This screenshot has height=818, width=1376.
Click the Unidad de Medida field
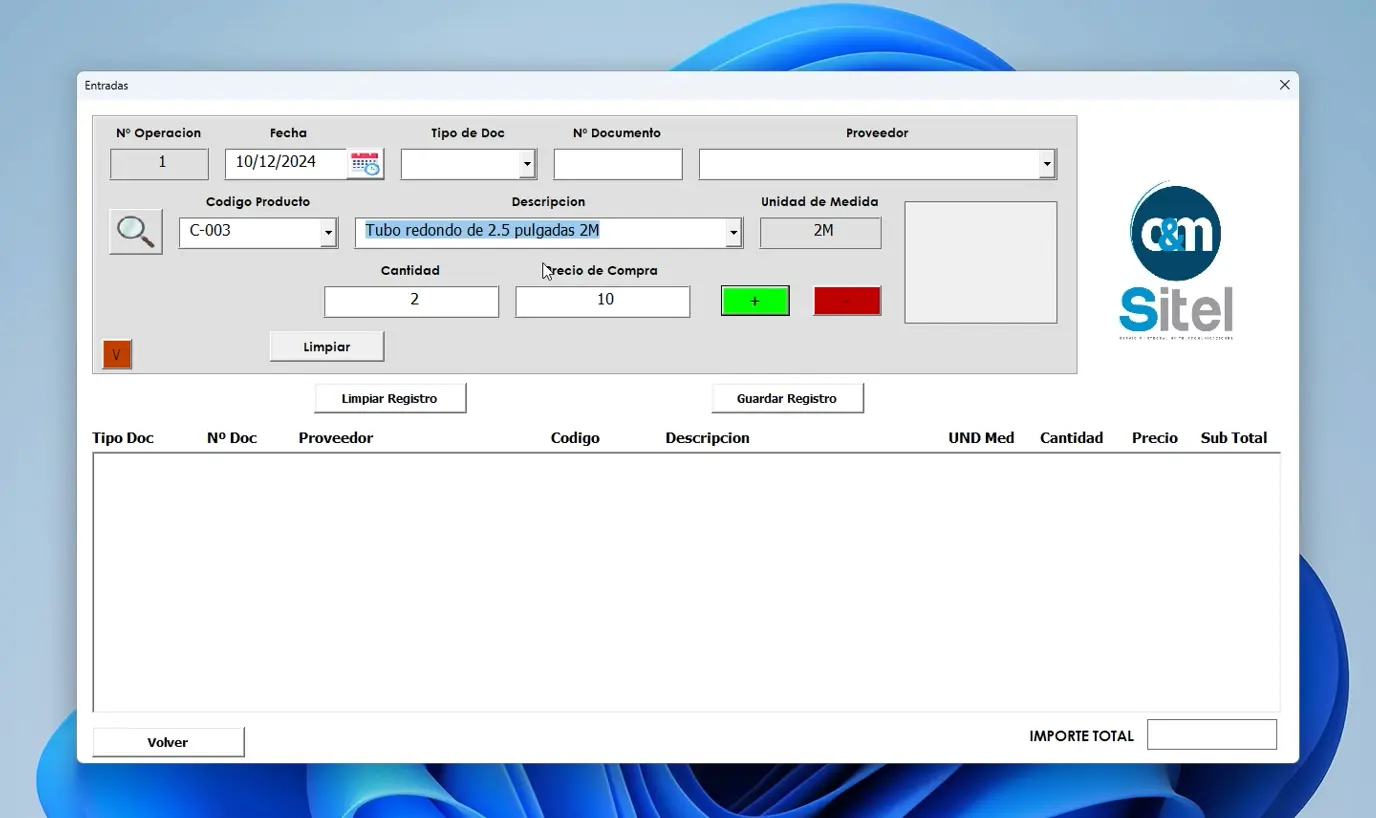(x=821, y=233)
